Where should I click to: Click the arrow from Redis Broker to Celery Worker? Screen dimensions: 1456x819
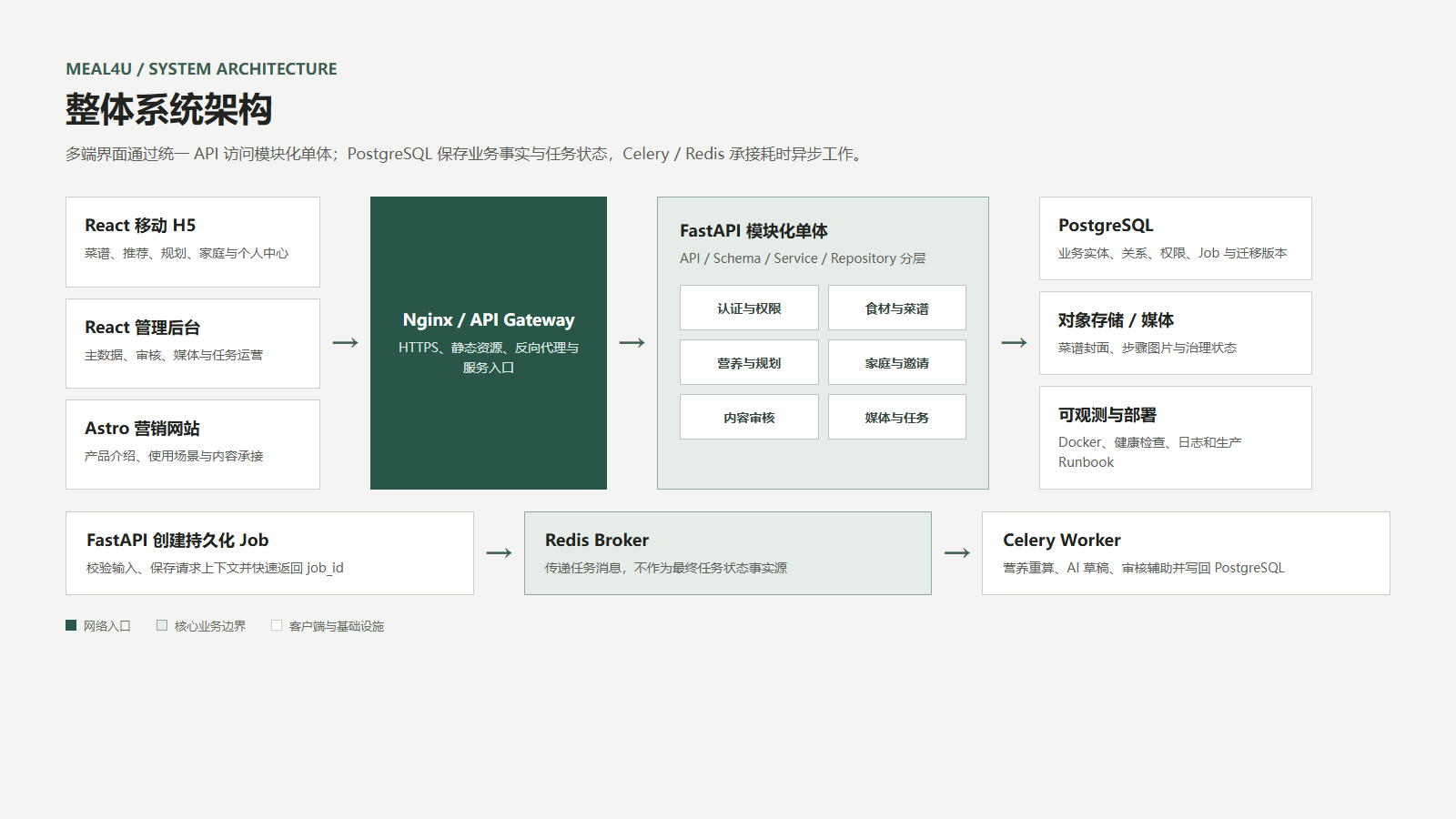tap(956, 553)
